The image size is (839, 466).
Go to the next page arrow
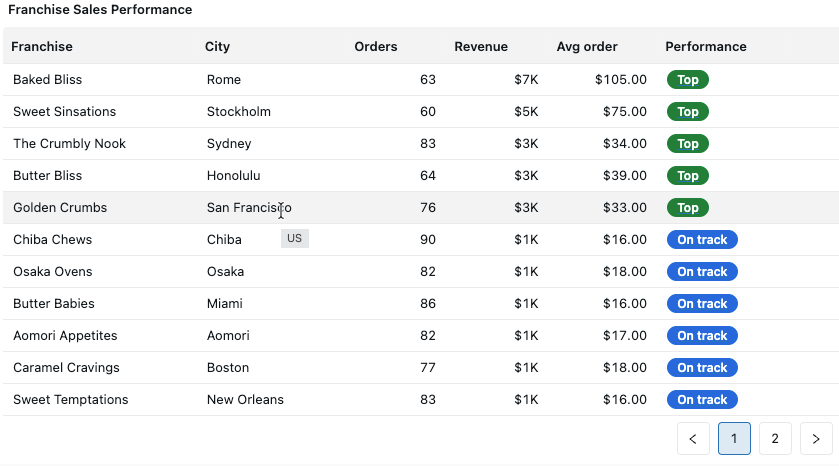tap(816, 438)
